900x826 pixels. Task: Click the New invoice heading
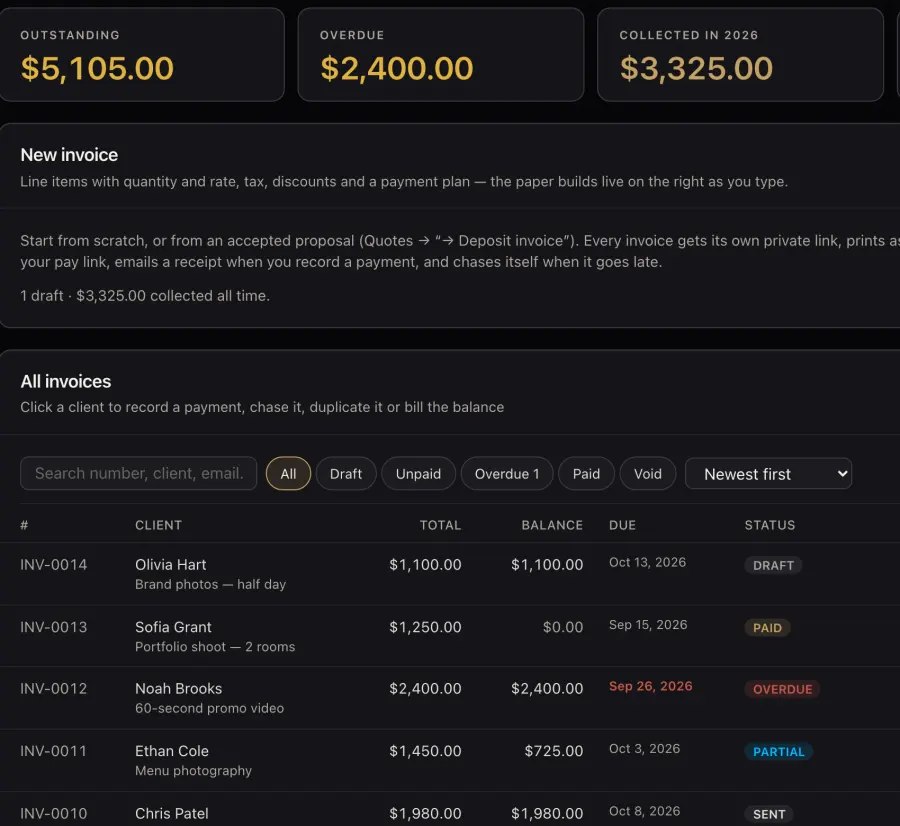click(69, 155)
